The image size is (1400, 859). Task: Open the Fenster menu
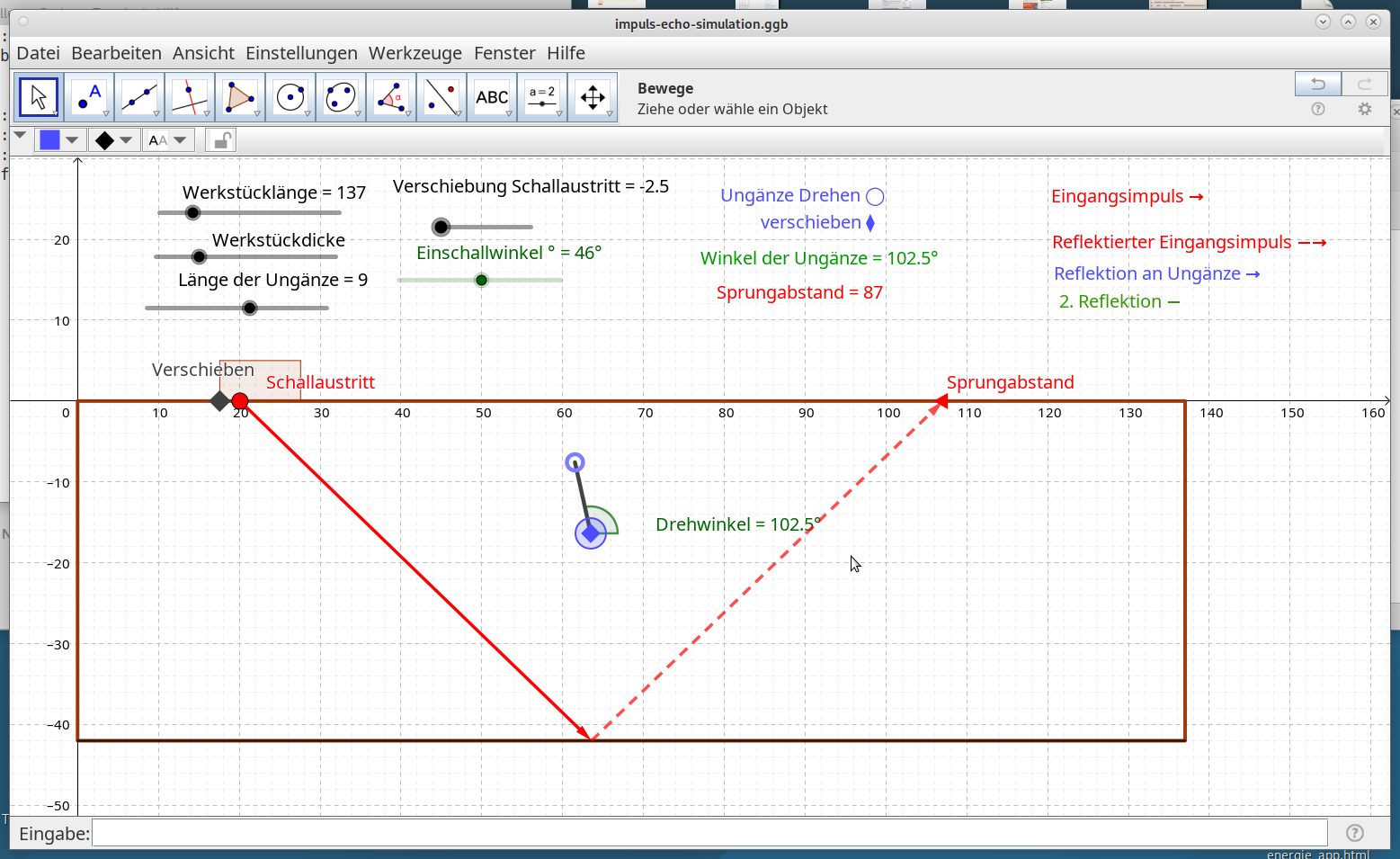[504, 53]
